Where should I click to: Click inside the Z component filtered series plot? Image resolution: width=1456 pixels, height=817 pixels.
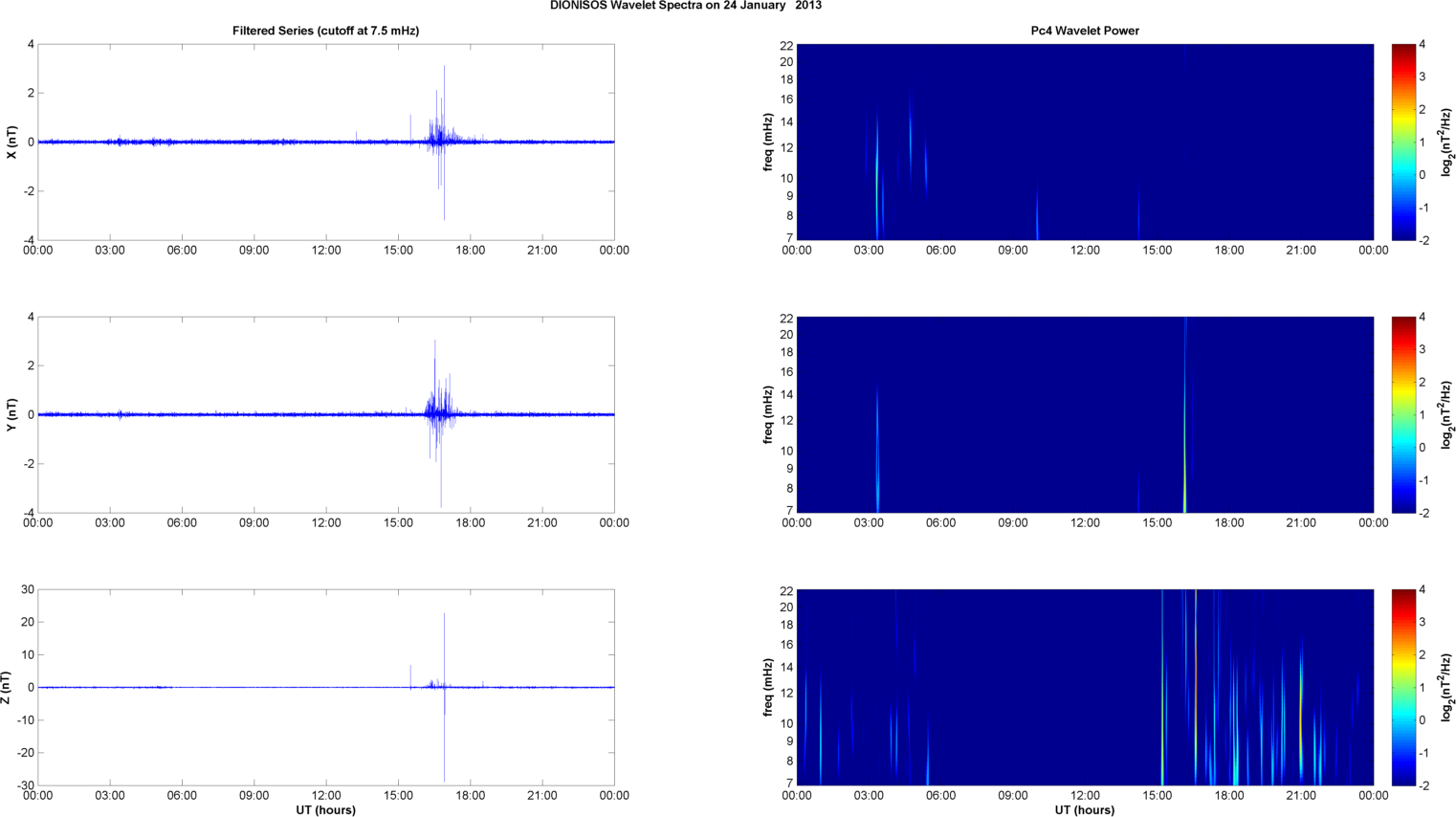pos(325,688)
